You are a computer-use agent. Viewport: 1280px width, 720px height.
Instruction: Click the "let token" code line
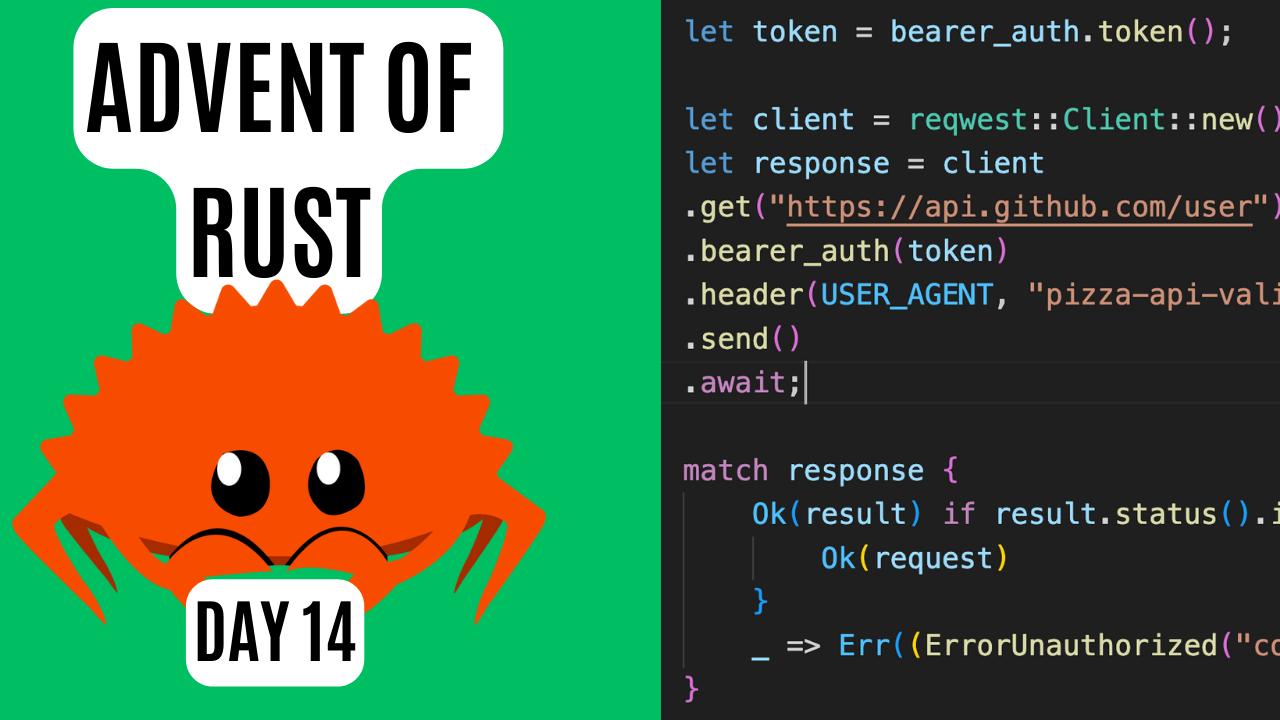[x=959, y=31]
